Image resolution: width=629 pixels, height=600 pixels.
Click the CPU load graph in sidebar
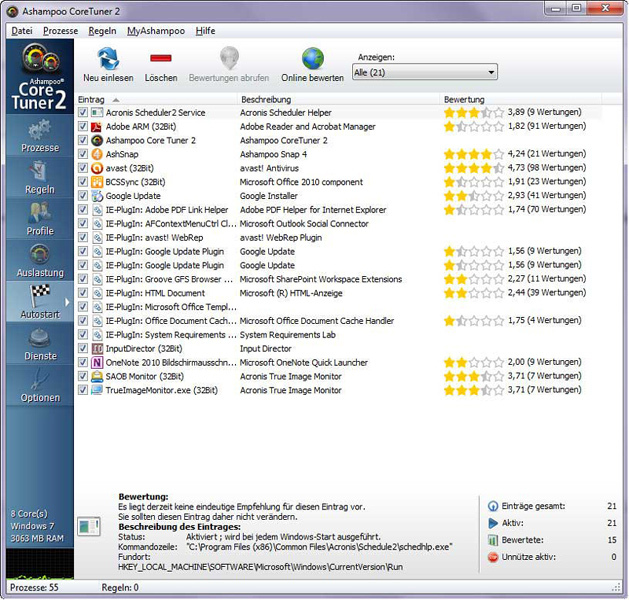40,564
